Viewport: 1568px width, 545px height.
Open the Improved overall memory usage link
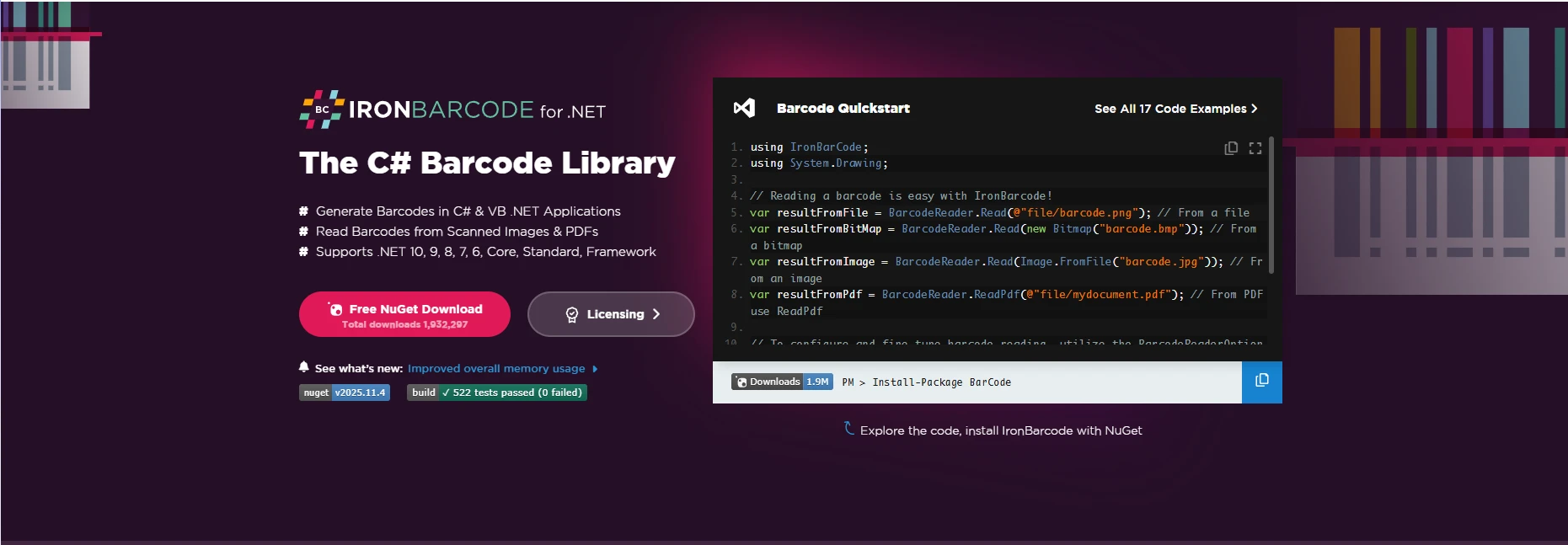pos(496,369)
